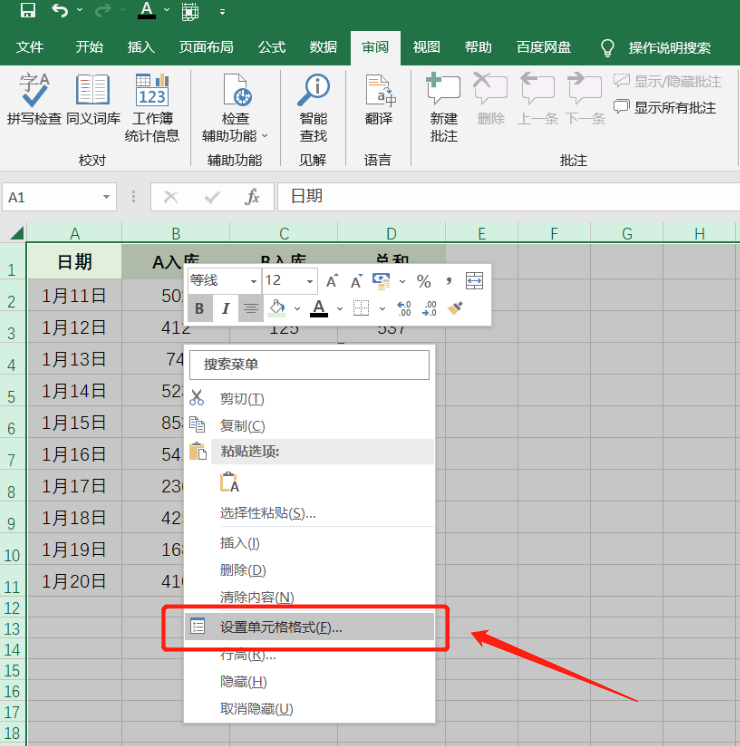Increase font size in mini toolbar
This screenshot has width=740, height=746.
(332, 281)
